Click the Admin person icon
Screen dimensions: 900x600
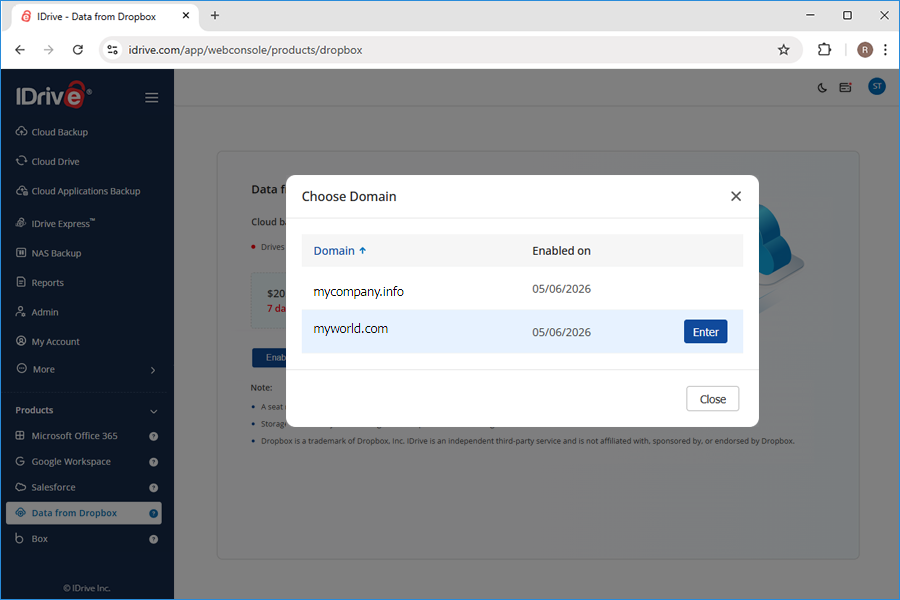point(21,312)
